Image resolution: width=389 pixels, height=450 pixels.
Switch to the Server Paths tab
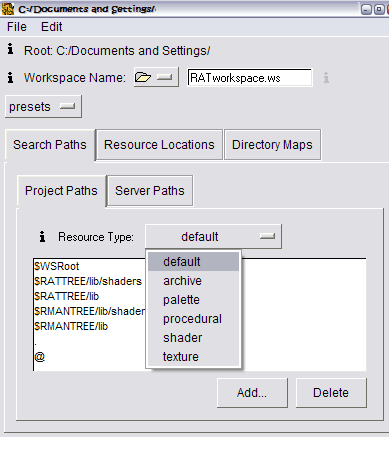(150, 191)
